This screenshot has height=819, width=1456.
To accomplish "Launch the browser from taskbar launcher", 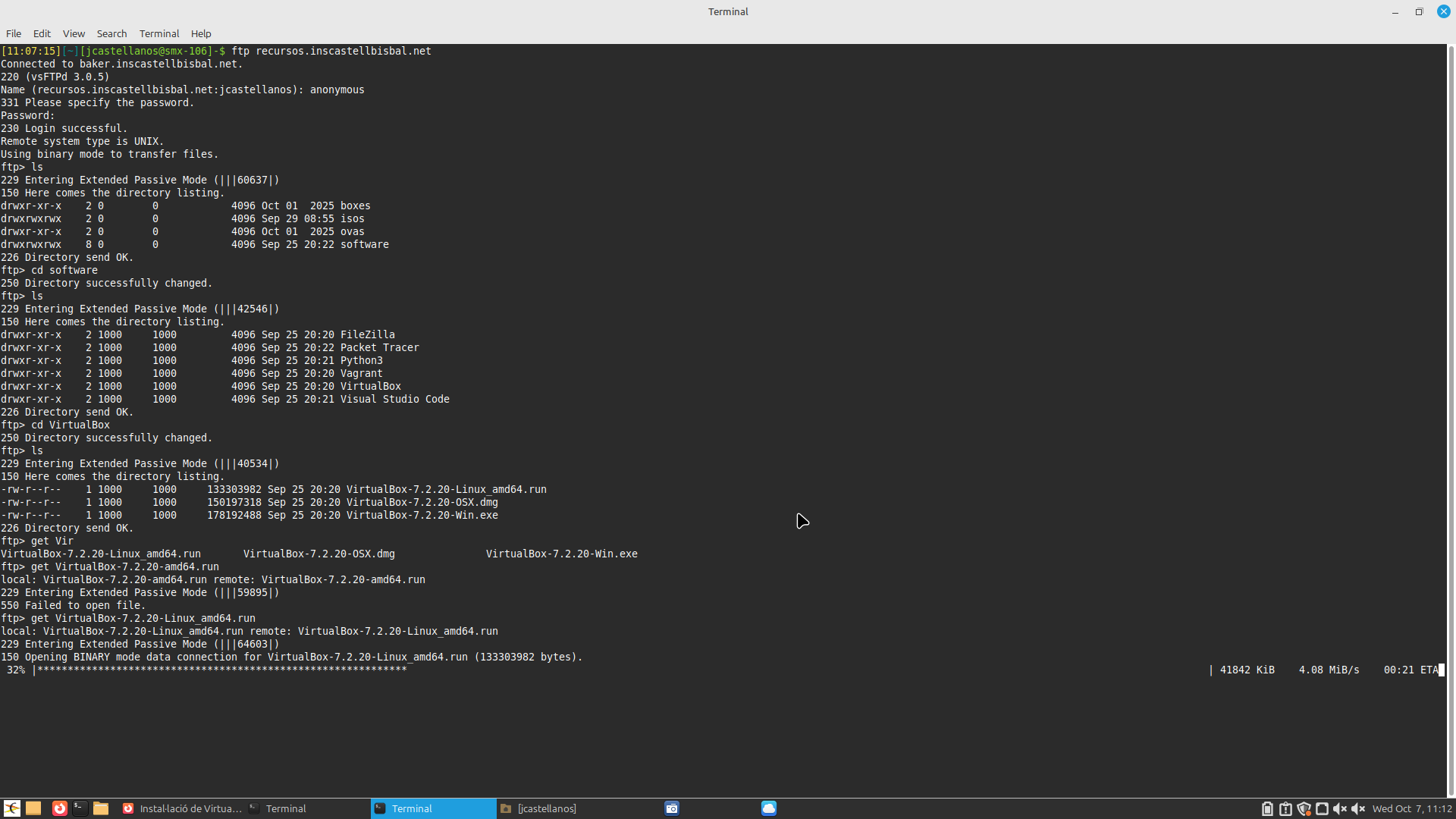I will [59, 808].
